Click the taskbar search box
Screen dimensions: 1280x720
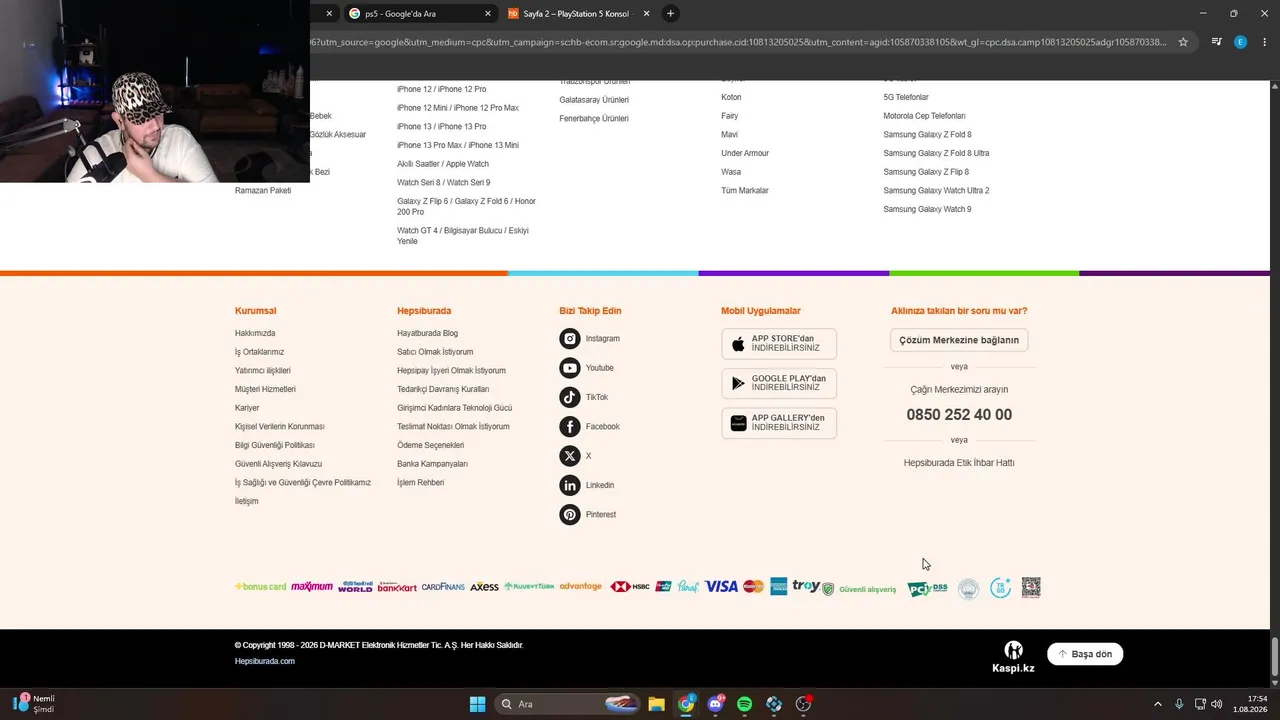coord(568,704)
